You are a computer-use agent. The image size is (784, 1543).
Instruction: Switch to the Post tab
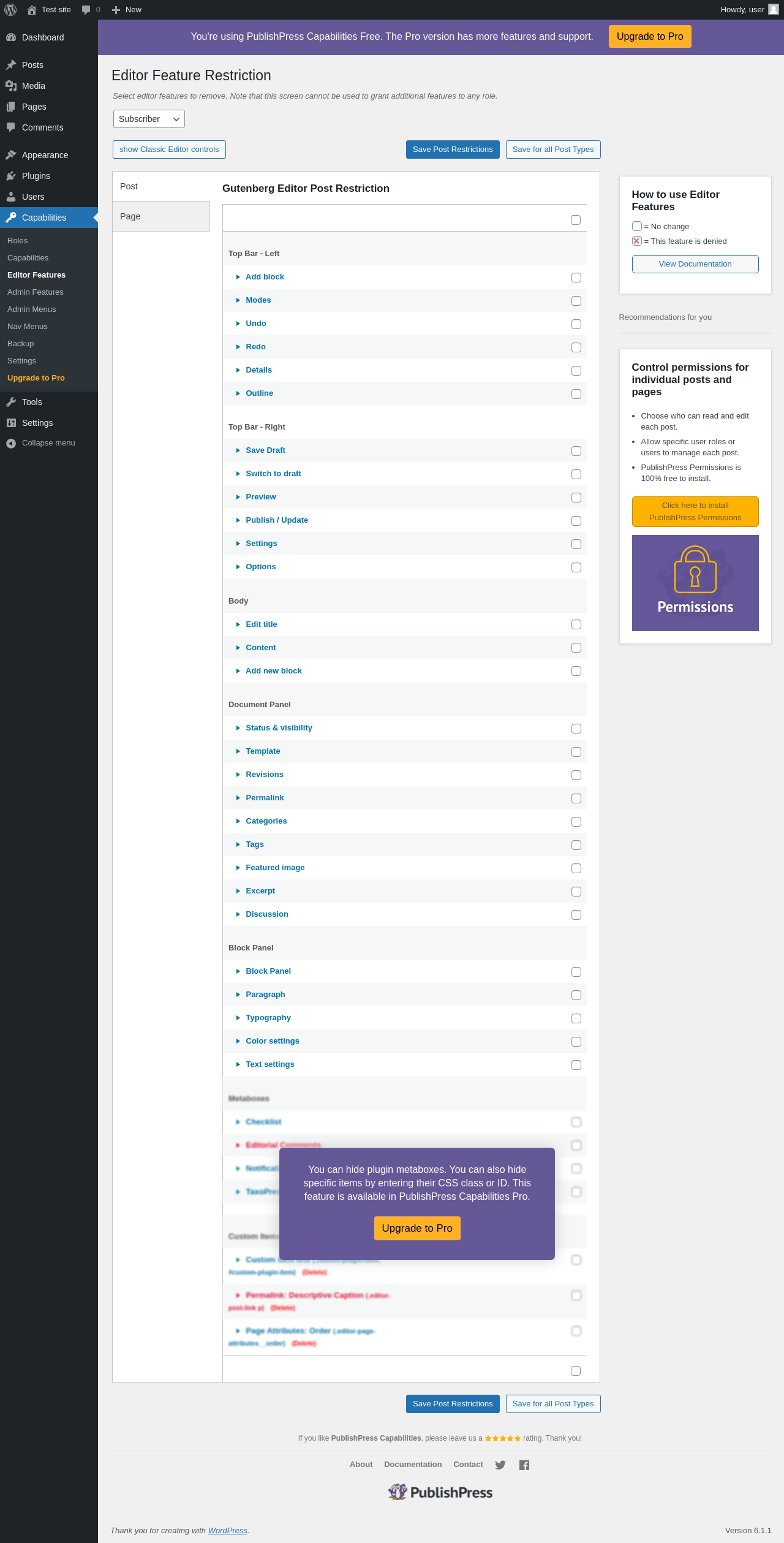[161, 186]
